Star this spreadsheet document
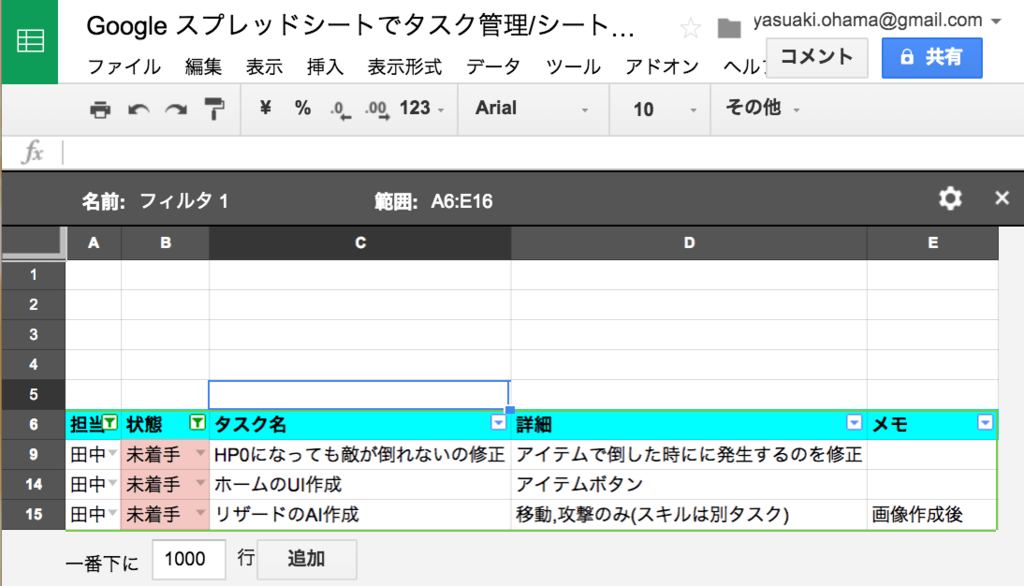 690,28
